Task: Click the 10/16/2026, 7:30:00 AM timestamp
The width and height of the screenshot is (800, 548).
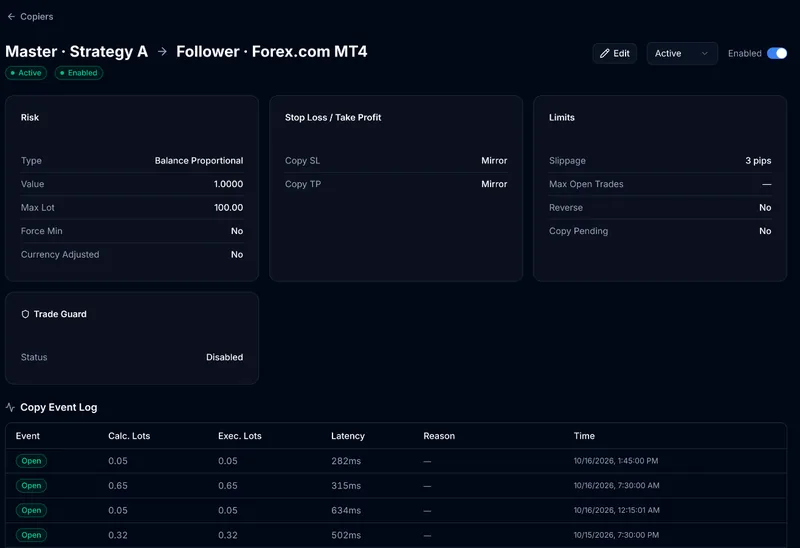Action: 616,485
